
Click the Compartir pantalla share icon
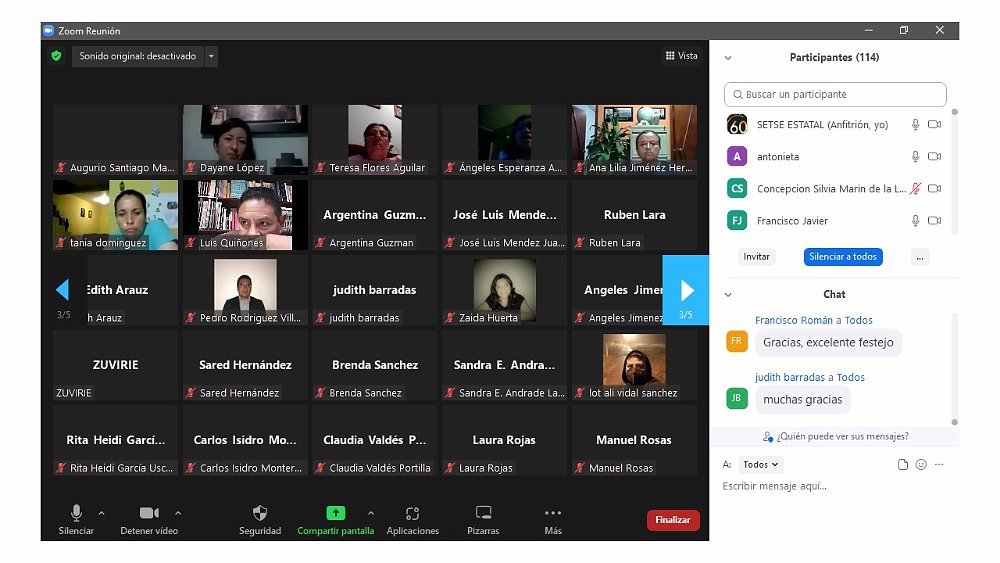(x=336, y=513)
